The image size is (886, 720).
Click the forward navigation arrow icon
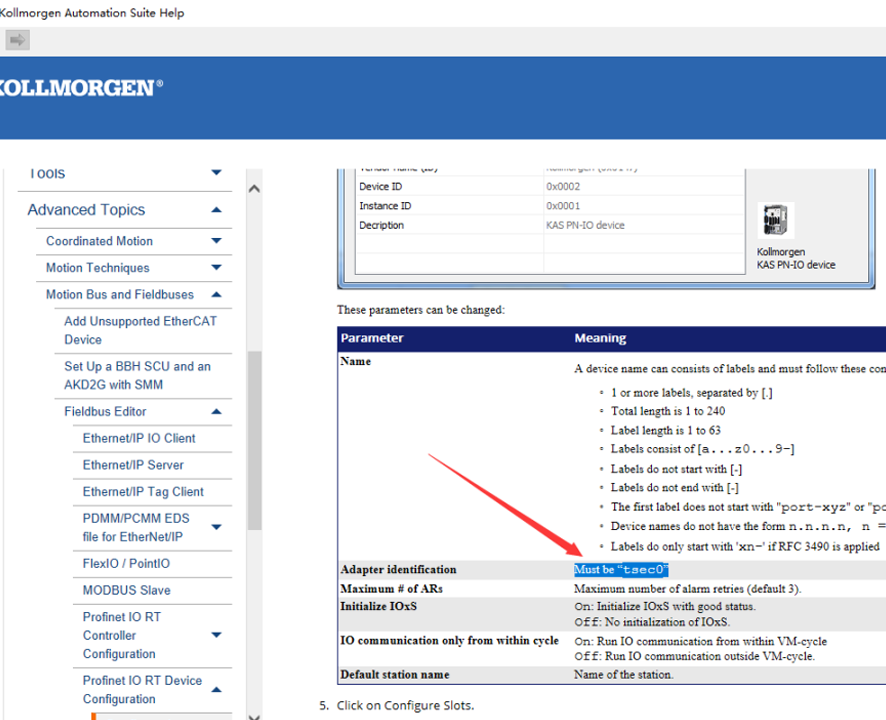[18, 40]
